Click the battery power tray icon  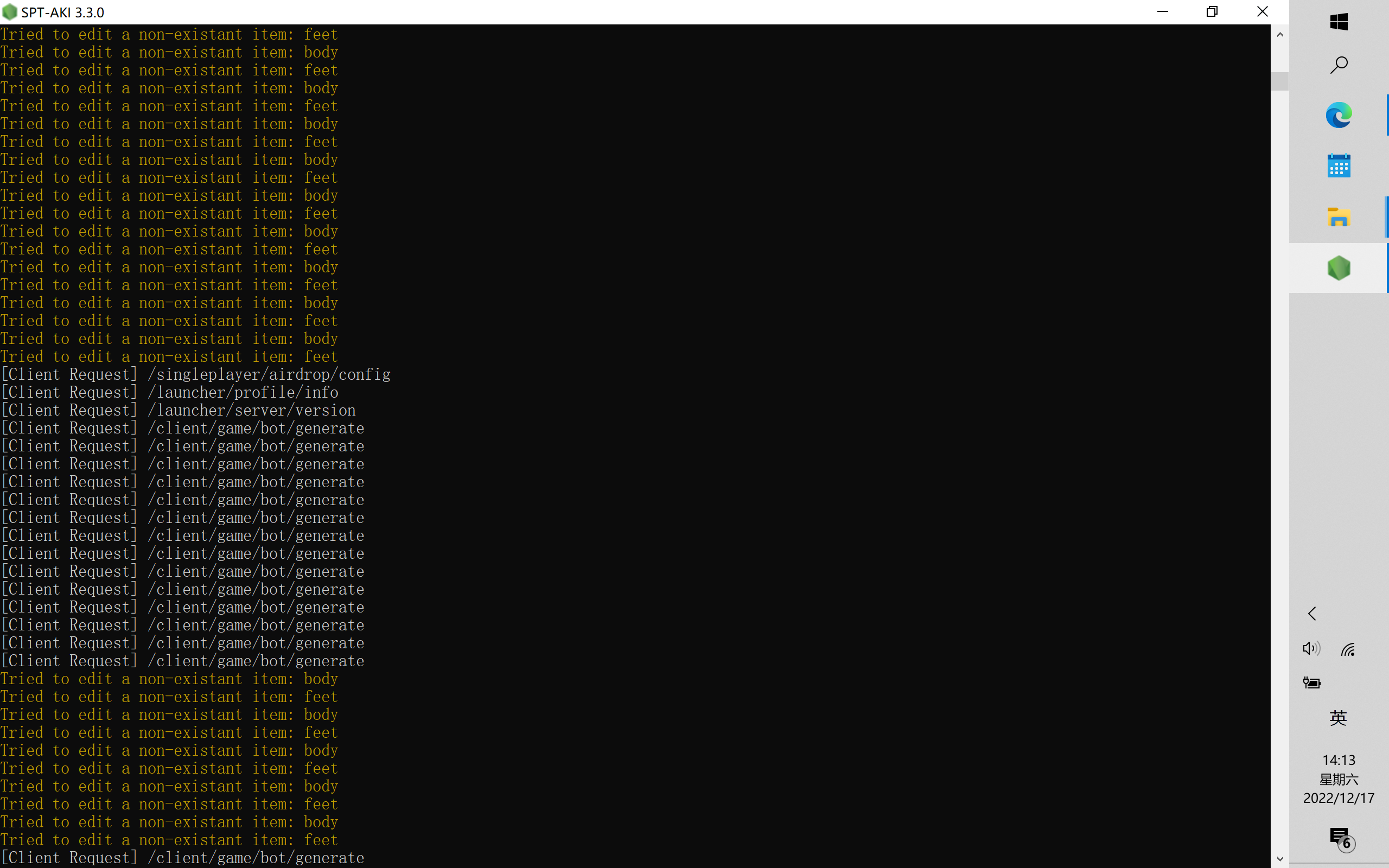click(1311, 682)
